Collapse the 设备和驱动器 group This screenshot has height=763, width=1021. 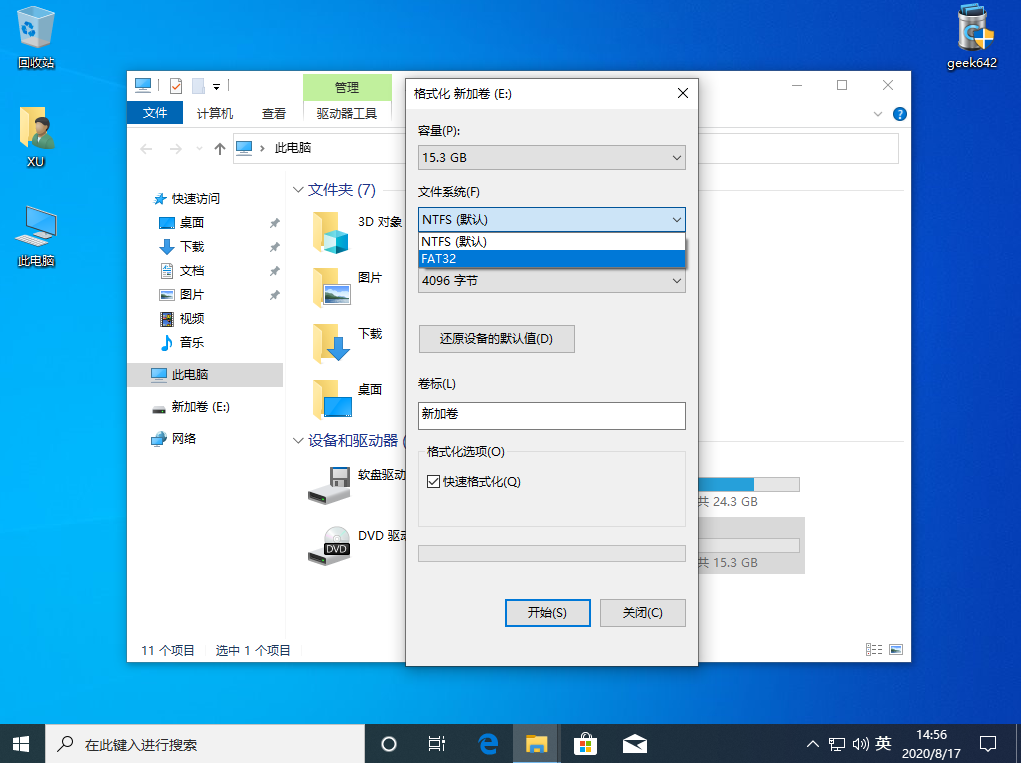tap(298, 441)
